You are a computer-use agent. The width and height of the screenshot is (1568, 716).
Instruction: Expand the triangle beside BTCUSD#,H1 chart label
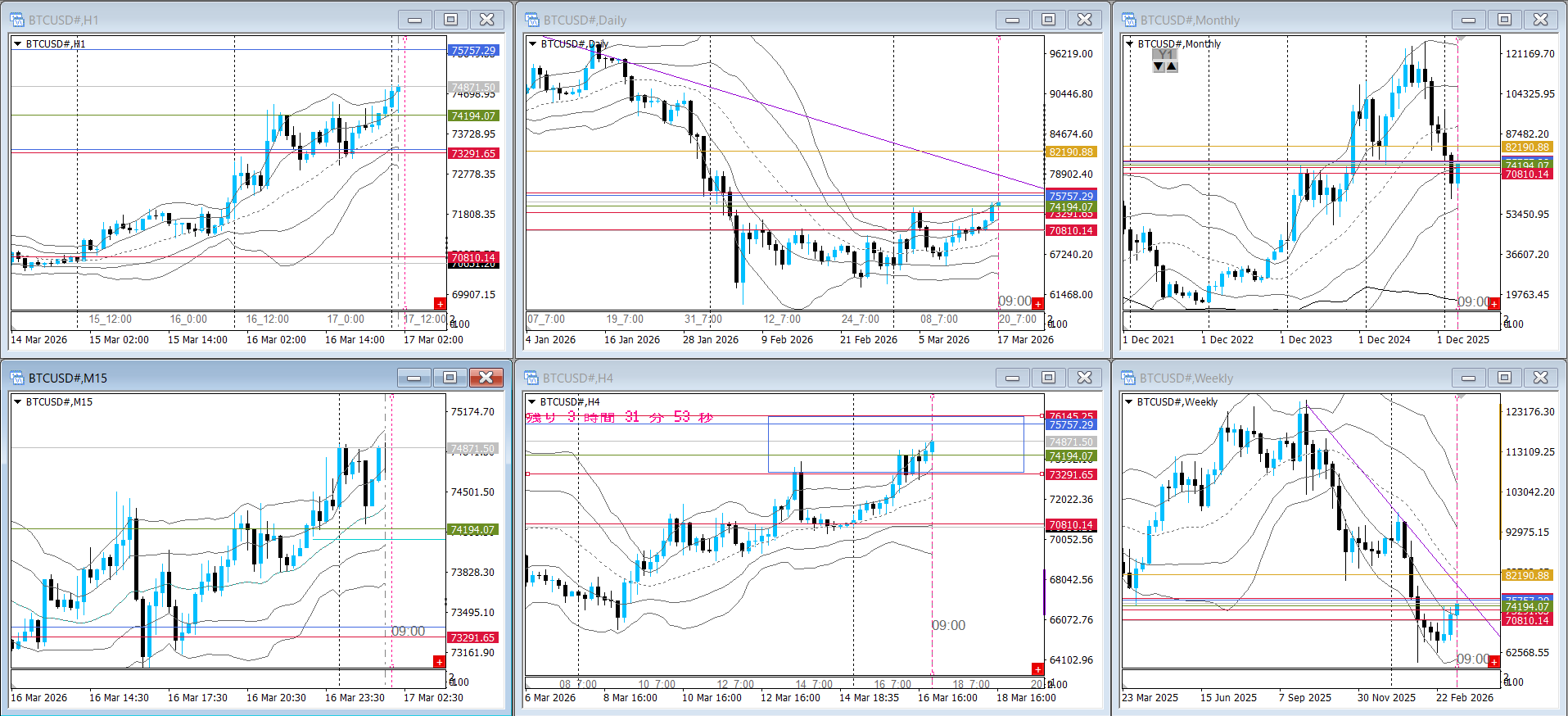(17, 44)
